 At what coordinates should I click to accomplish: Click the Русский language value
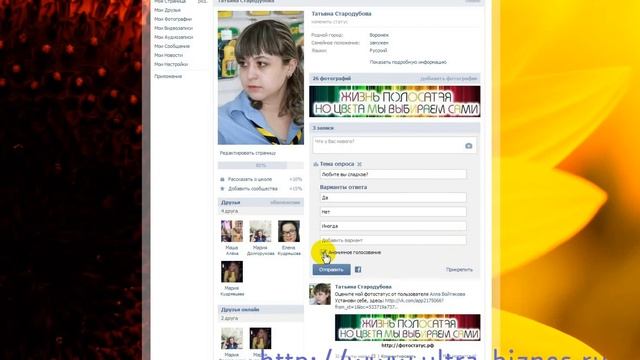tap(378, 51)
